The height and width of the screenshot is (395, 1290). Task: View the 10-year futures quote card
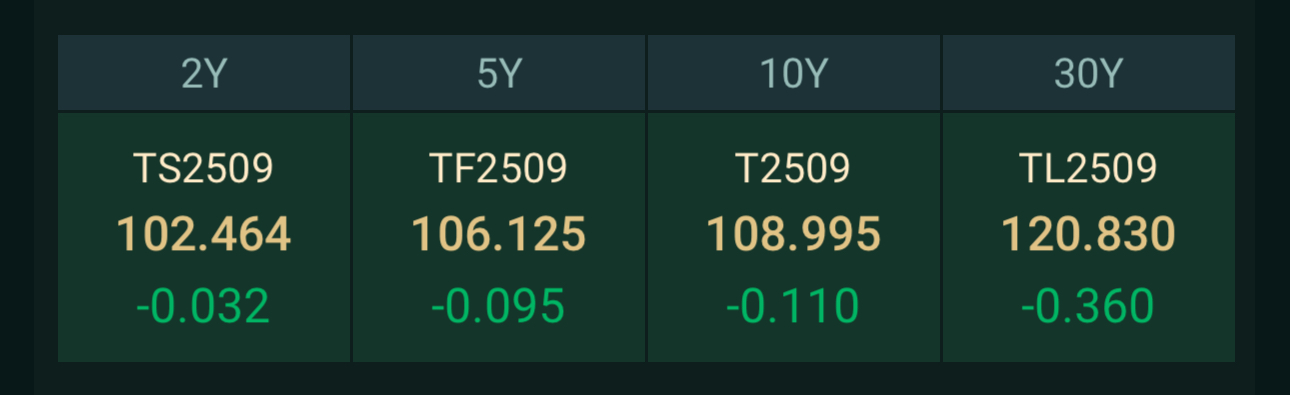794,237
